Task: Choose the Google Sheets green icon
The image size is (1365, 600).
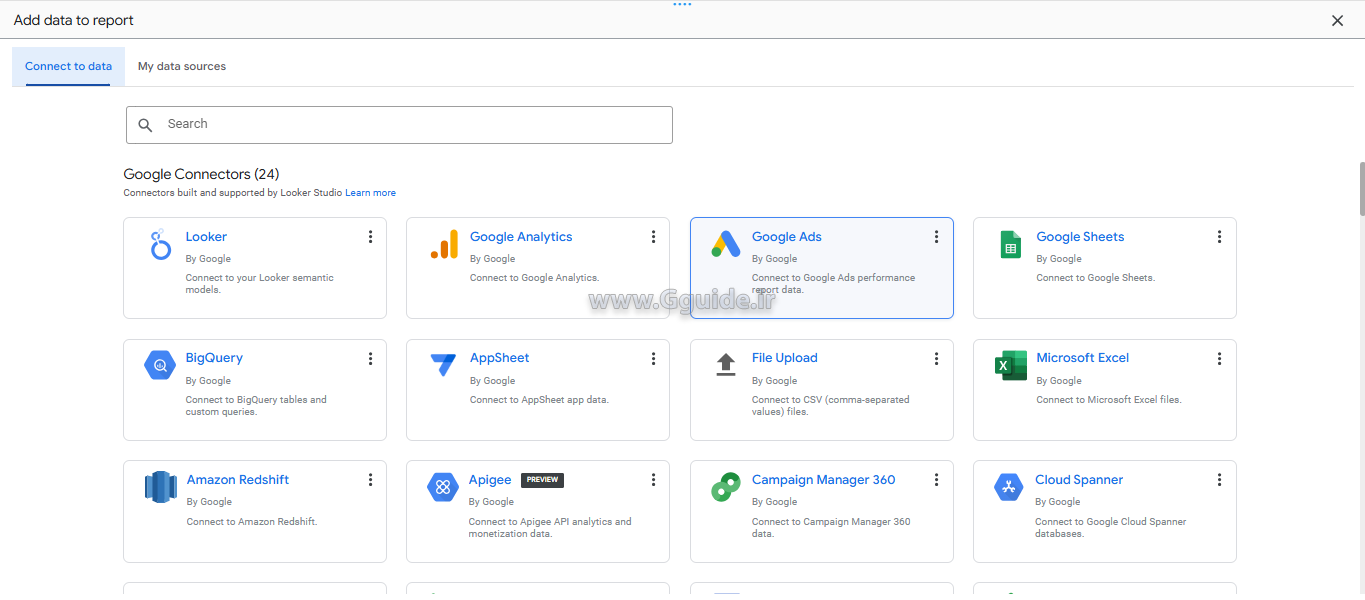Action: 1010,244
